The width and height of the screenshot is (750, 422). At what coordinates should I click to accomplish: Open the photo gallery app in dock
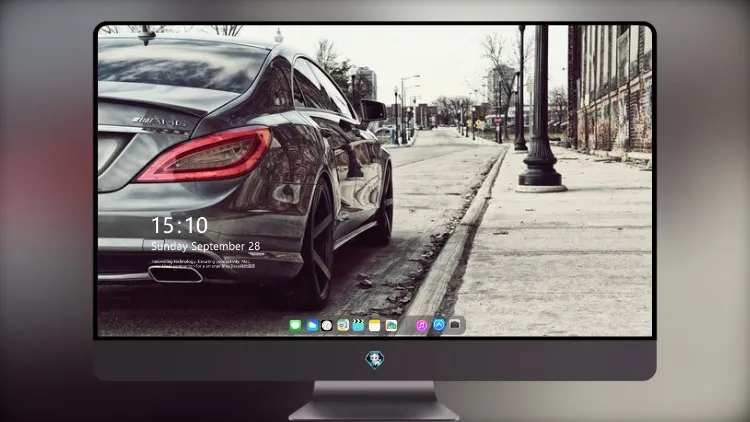coord(391,325)
